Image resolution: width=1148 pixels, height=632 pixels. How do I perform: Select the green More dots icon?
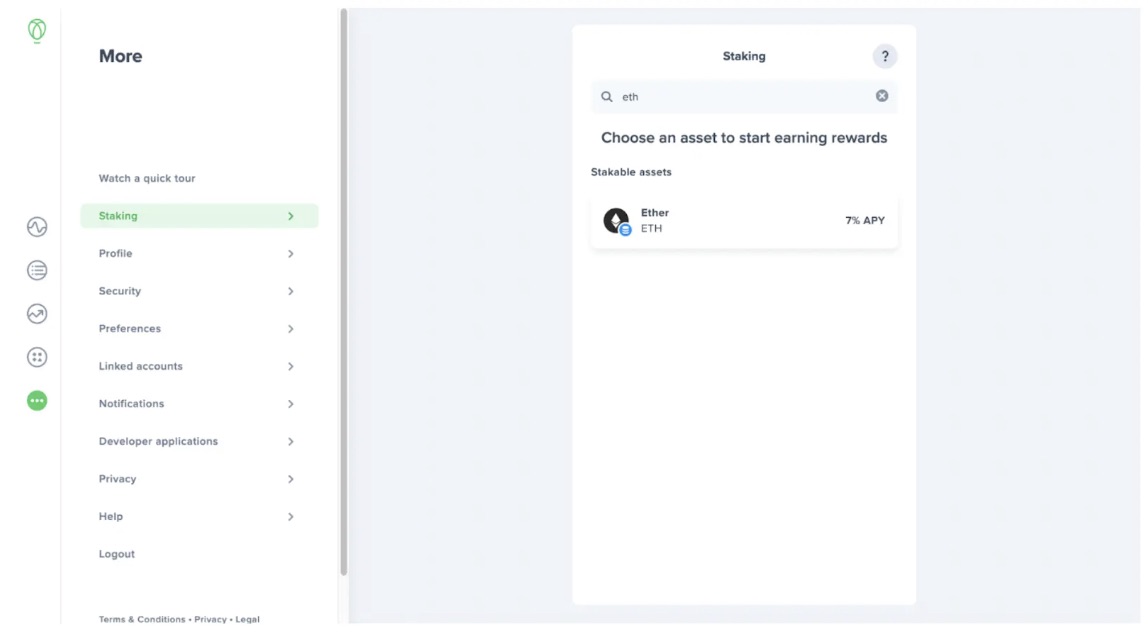tap(36, 399)
